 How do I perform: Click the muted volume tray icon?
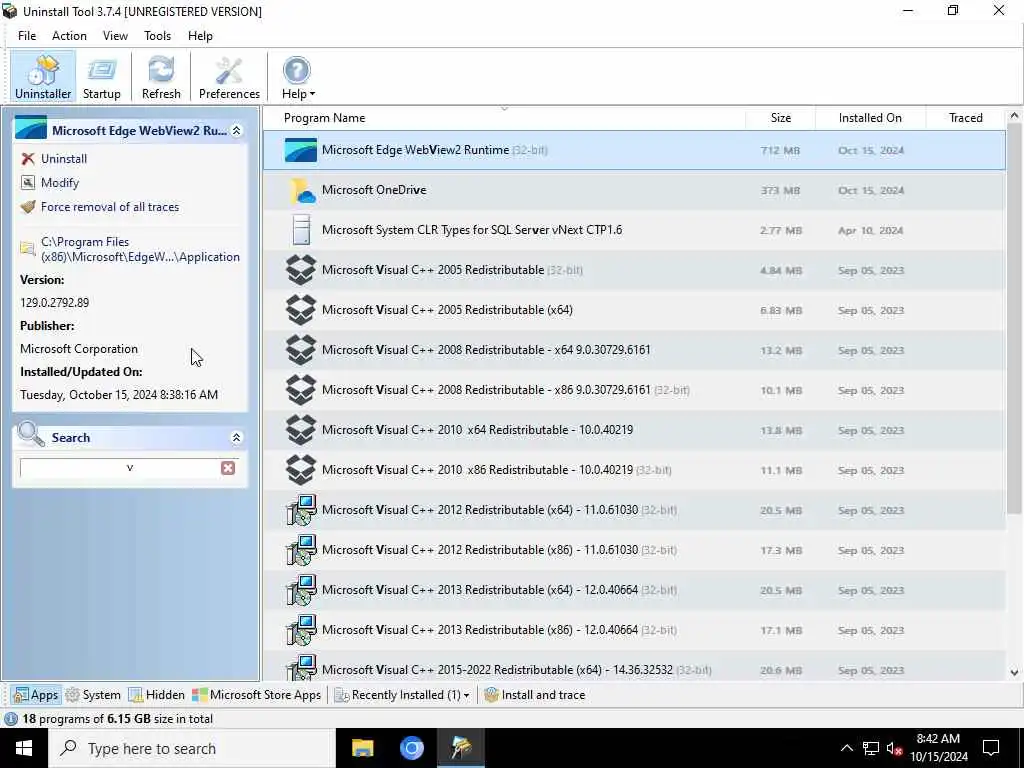pyautogui.click(x=895, y=748)
